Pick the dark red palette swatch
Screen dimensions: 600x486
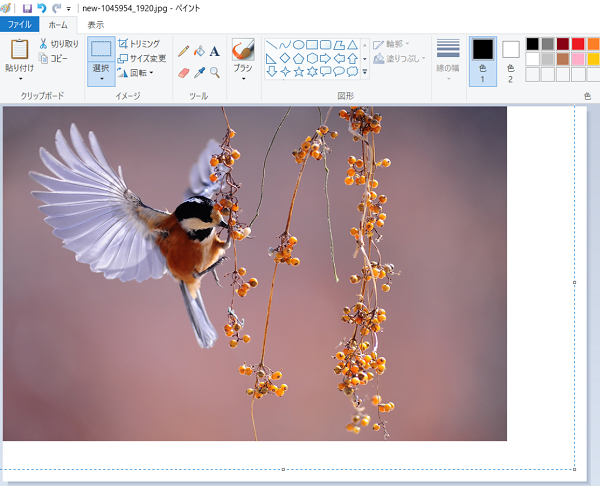coord(563,44)
